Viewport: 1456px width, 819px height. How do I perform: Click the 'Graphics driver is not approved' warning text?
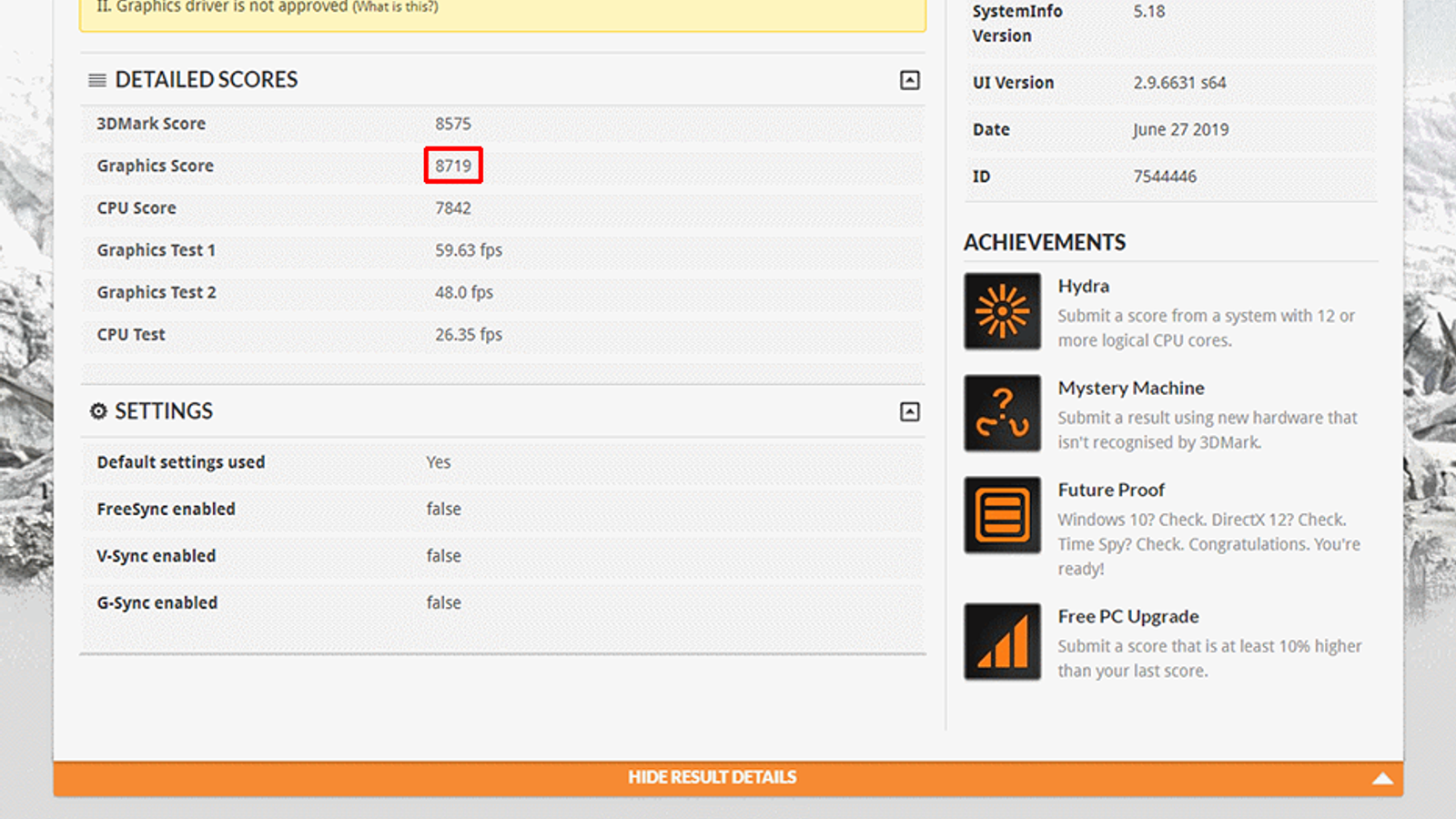222,7
